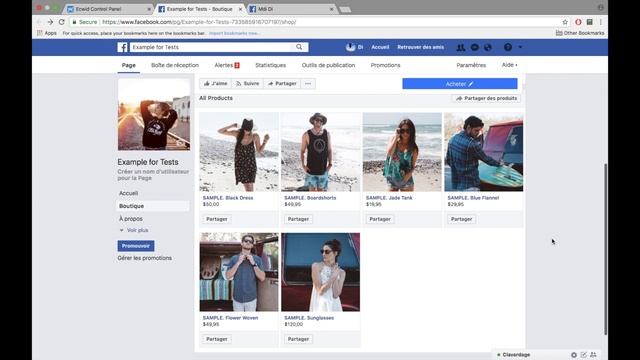640x360 pixels.
Task: Select Accueil in page sidebar
Action: pos(129,193)
